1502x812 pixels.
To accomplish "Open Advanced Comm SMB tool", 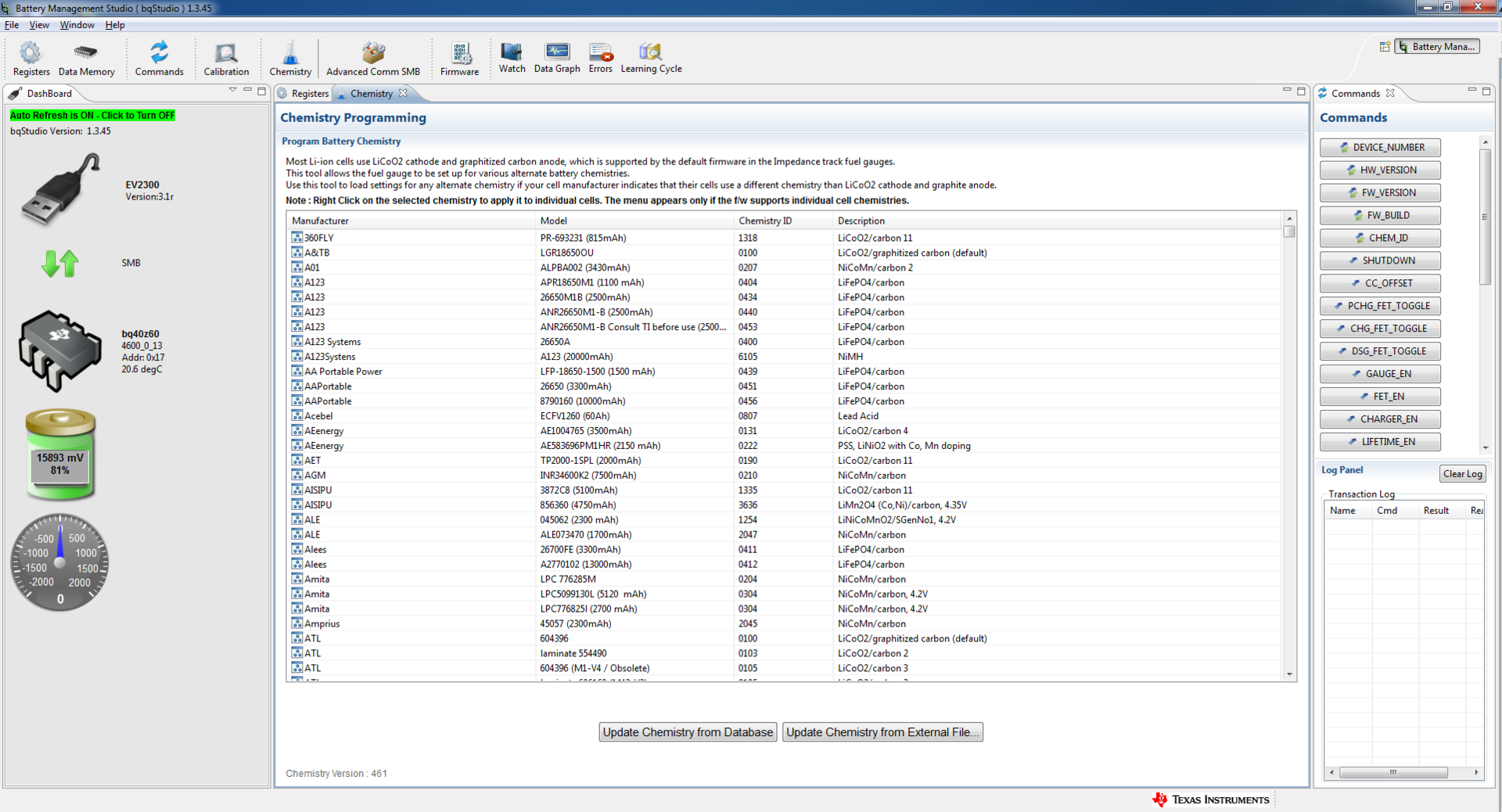I will [x=373, y=59].
